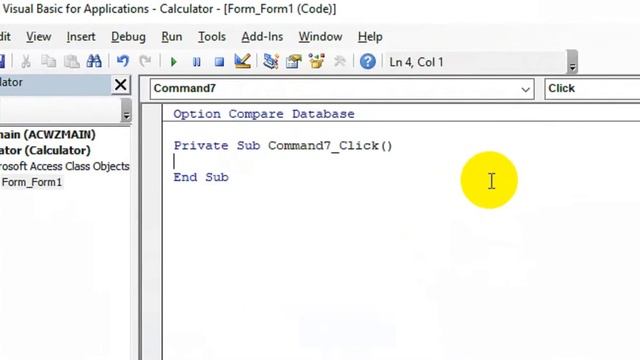Click the Paste clipboard icon
The width and height of the screenshot is (640, 360).
point(71,62)
